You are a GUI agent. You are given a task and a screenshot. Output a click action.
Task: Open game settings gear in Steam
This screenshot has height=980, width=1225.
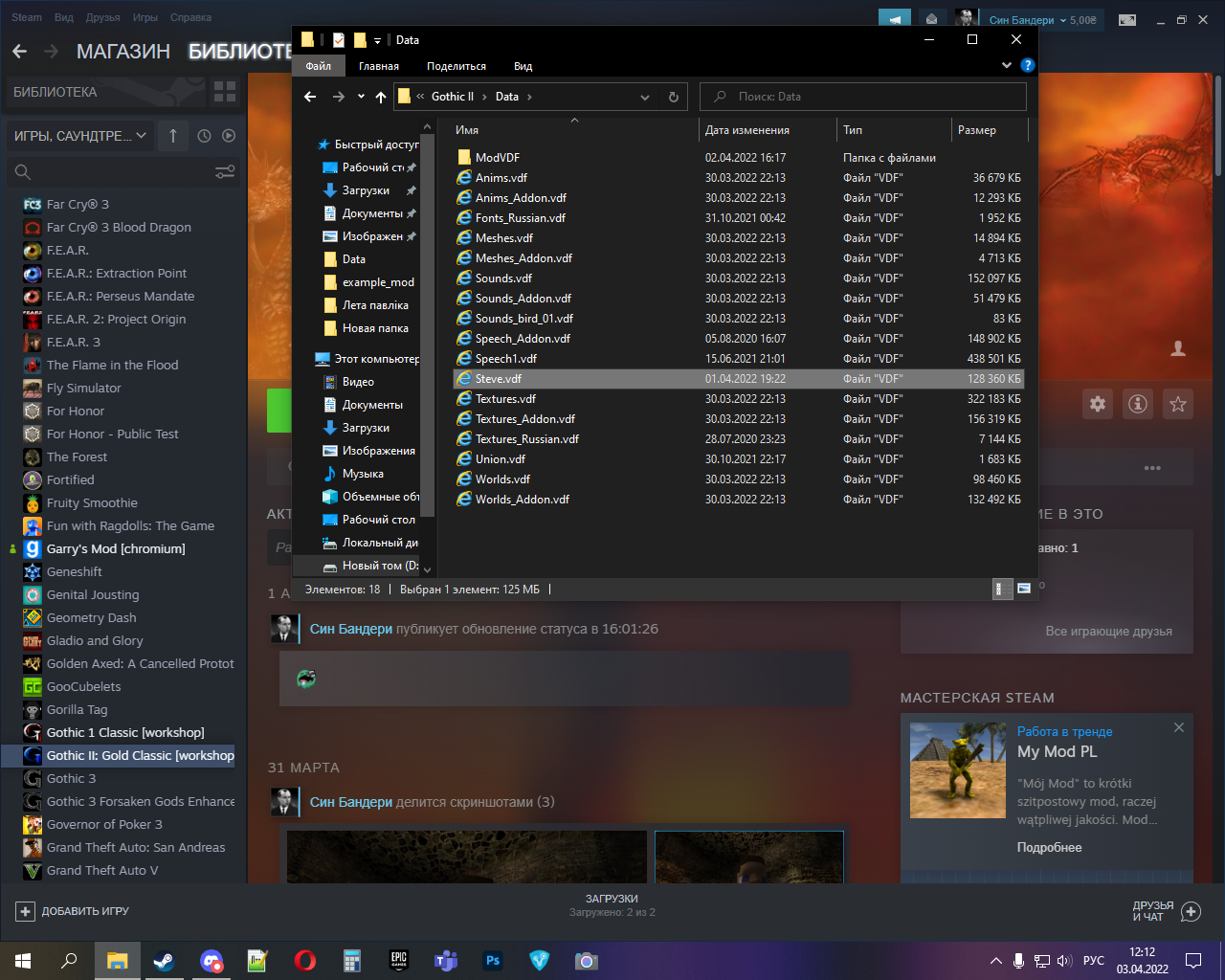(x=1098, y=404)
